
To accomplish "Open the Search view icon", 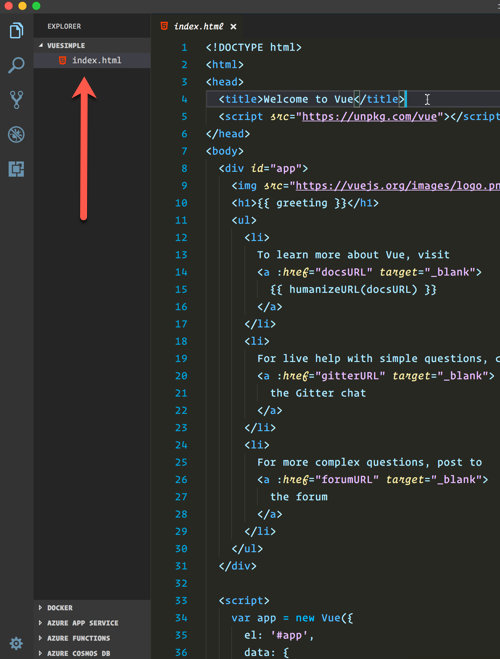I will click(x=16, y=65).
